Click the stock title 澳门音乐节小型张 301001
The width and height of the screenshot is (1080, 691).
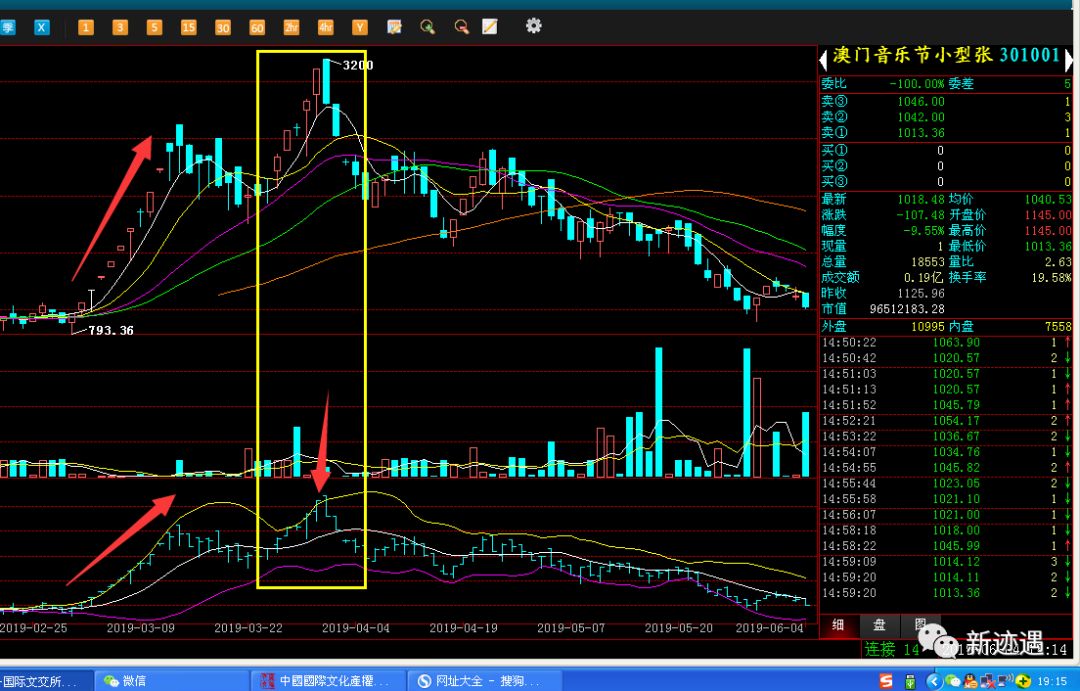click(946, 56)
